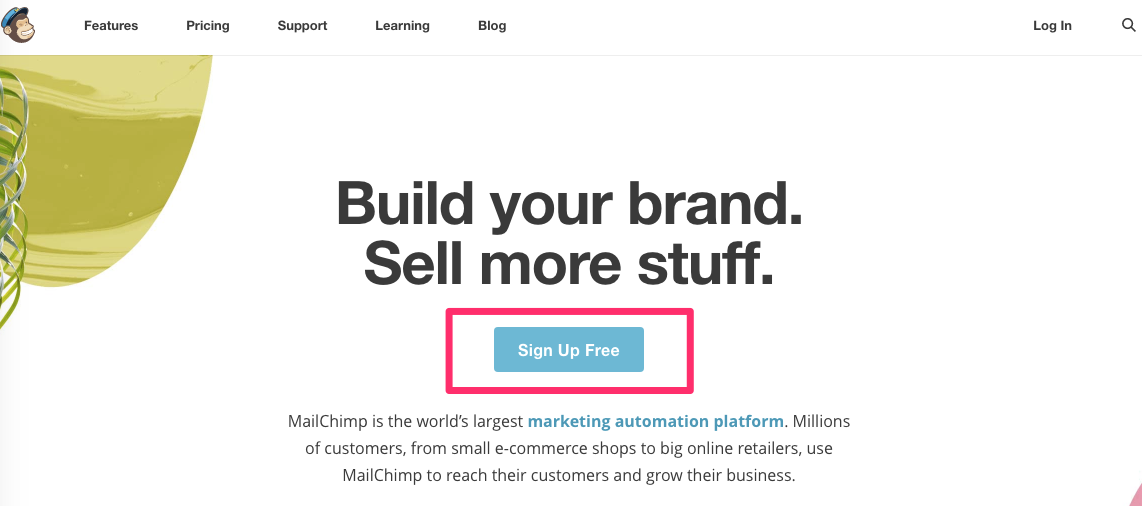
Task: Open the search magnifier icon
Action: point(1128,25)
